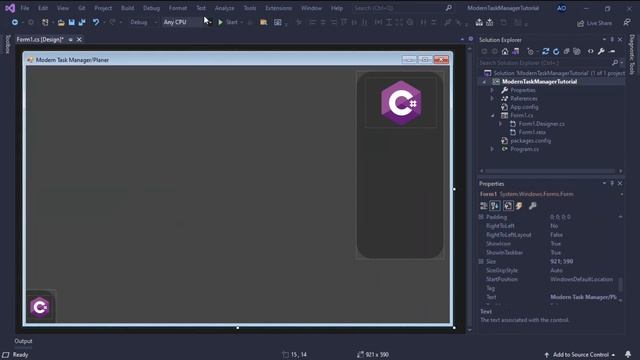Select Form1.resx in Solution Explorer
Viewport: 640px width, 360px height.
click(x=532, y=132)
